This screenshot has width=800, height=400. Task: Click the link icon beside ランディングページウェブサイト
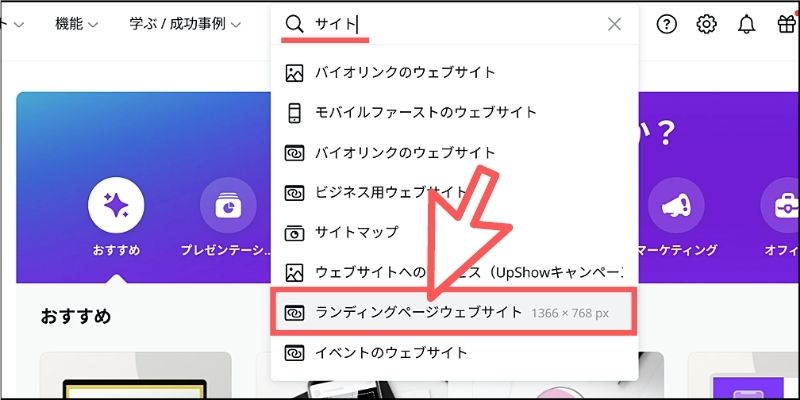coord(294,312)
